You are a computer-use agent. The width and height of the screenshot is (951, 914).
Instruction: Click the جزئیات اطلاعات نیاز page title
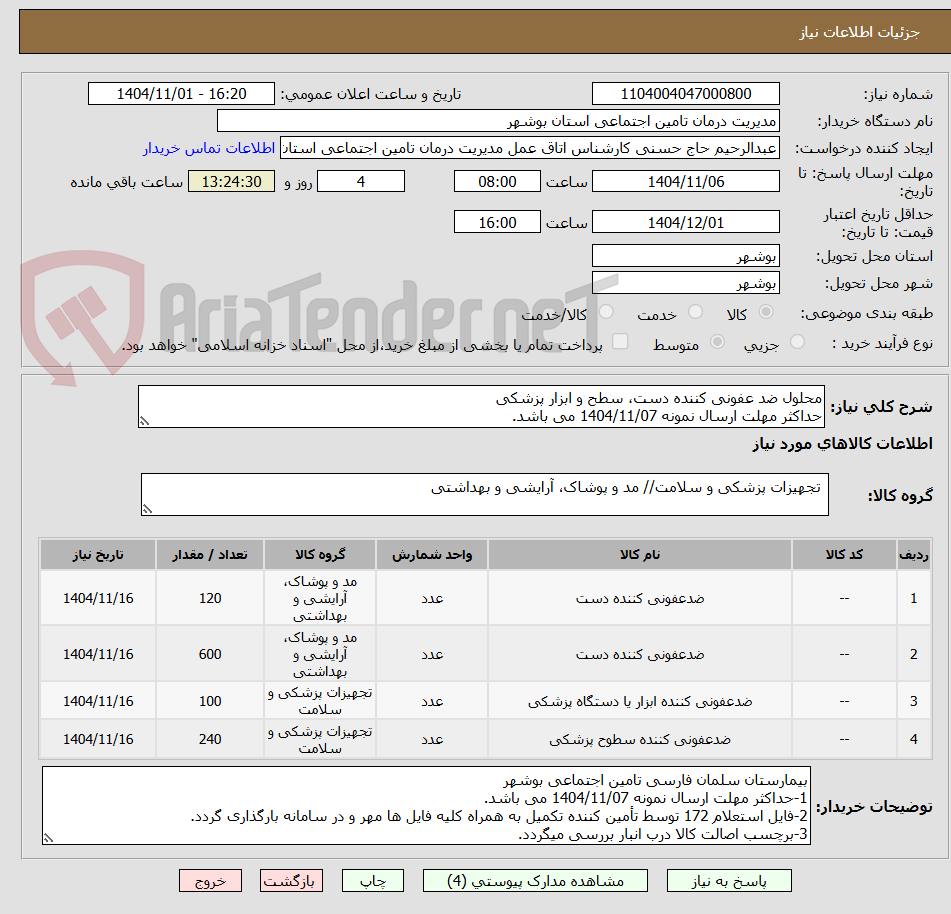[x=859, y=32]
